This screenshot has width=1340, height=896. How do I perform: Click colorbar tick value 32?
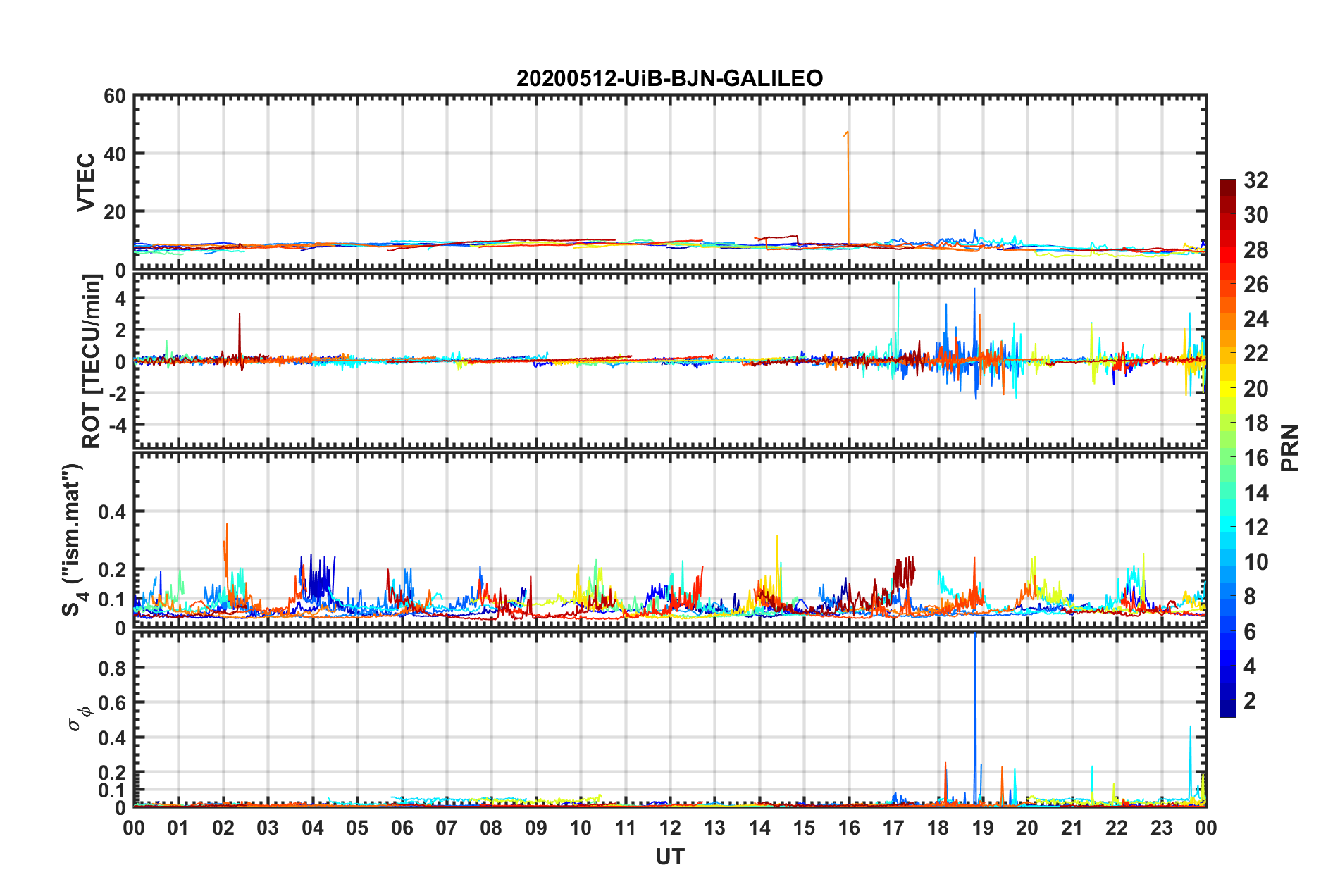click(x=1255, y=180)
